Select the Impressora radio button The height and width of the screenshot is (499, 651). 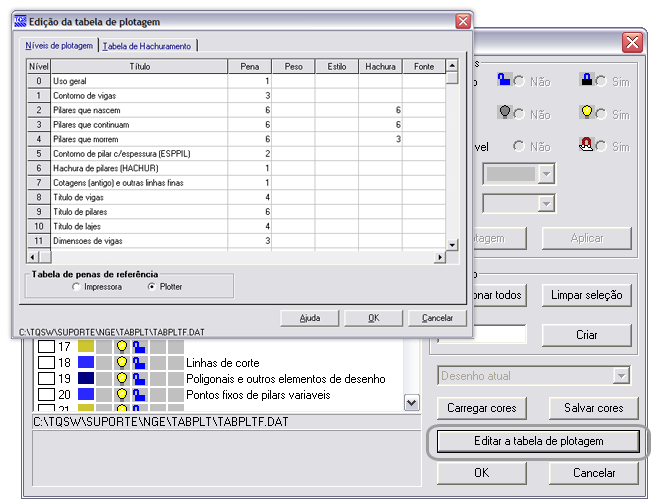76,286
